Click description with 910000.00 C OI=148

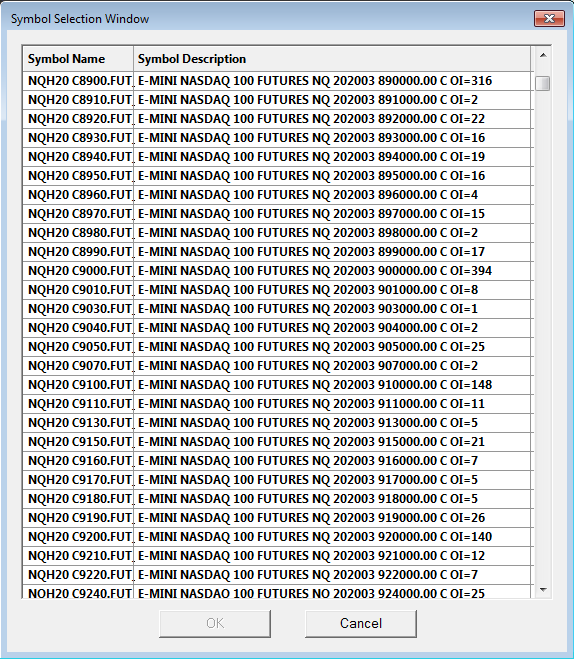tap(332, 385)
